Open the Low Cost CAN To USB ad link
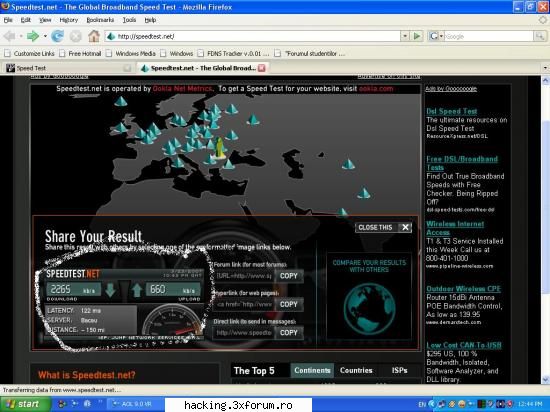 464,345
